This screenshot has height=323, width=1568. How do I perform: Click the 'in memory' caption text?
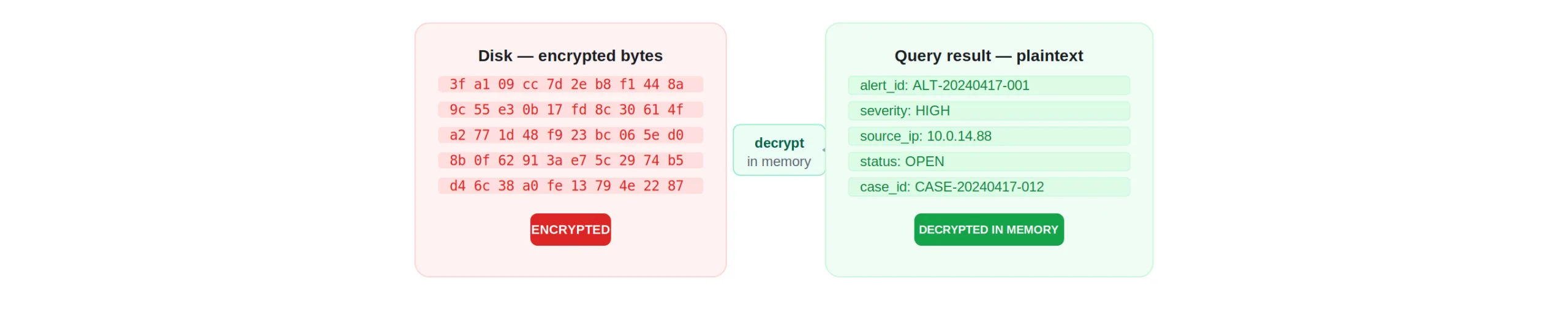pyautogui.click(x=778, y=162)
